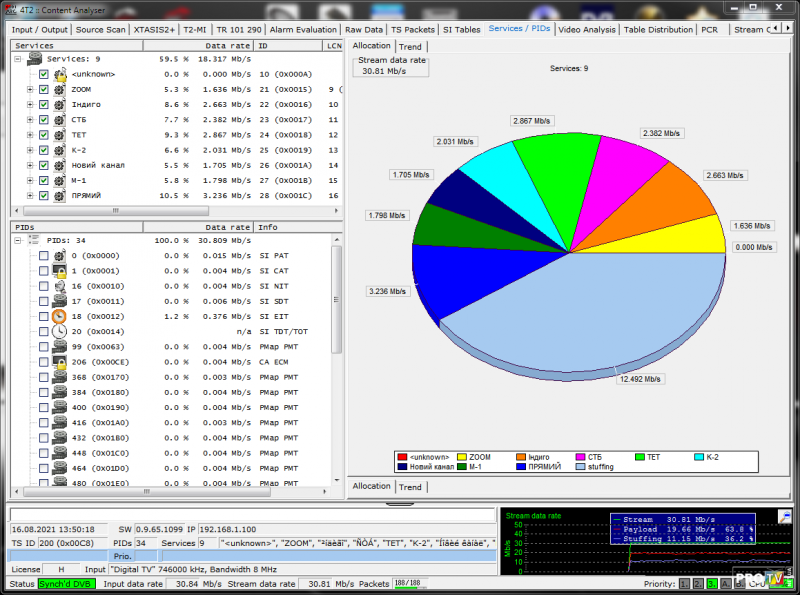
Task: Click the film reel icon beside Services: 9
Action: tap(35, 59)
